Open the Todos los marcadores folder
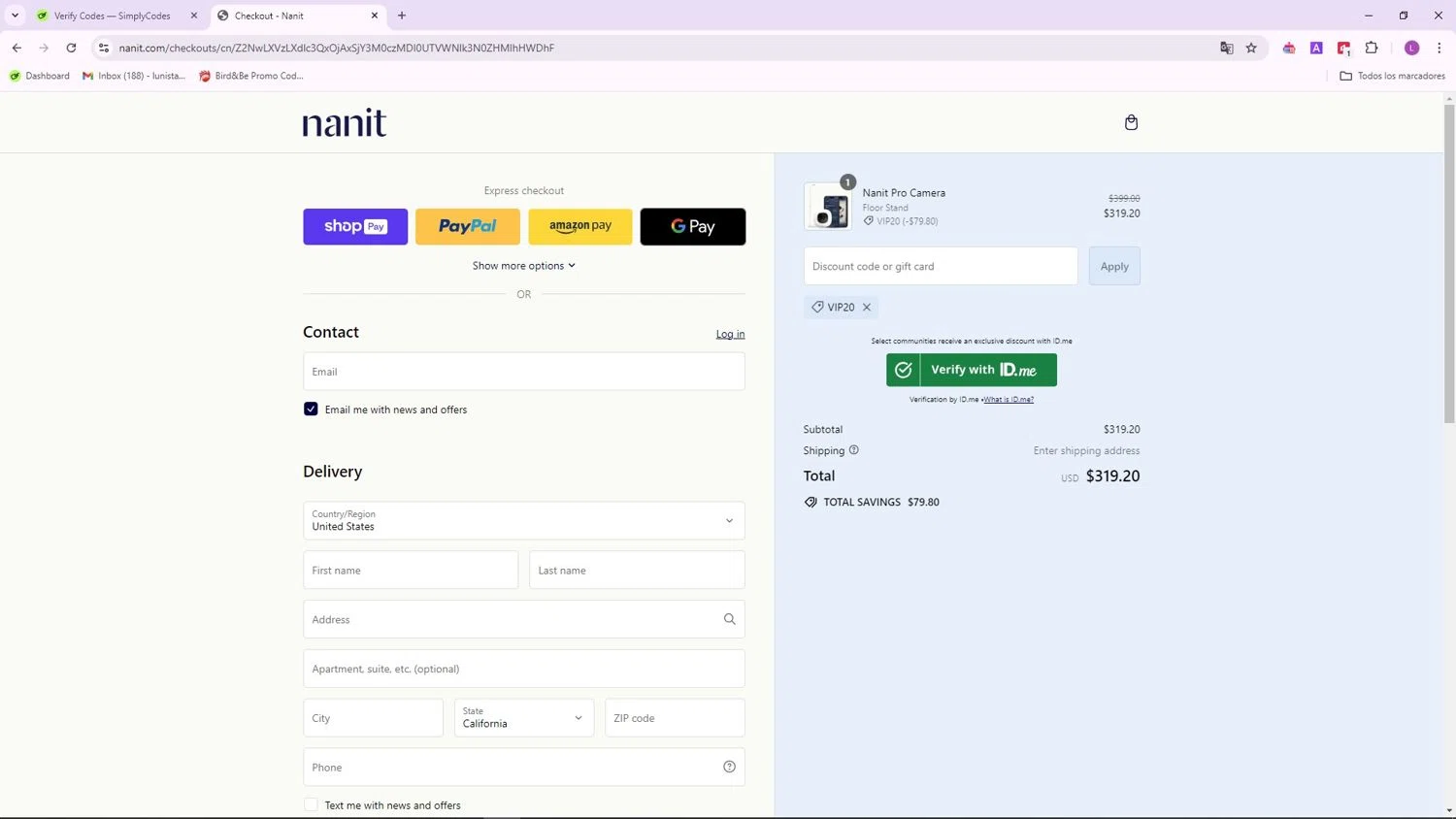Viewport: 1456px width, 819px height. pyautogui.click(x=1392, y=76)
